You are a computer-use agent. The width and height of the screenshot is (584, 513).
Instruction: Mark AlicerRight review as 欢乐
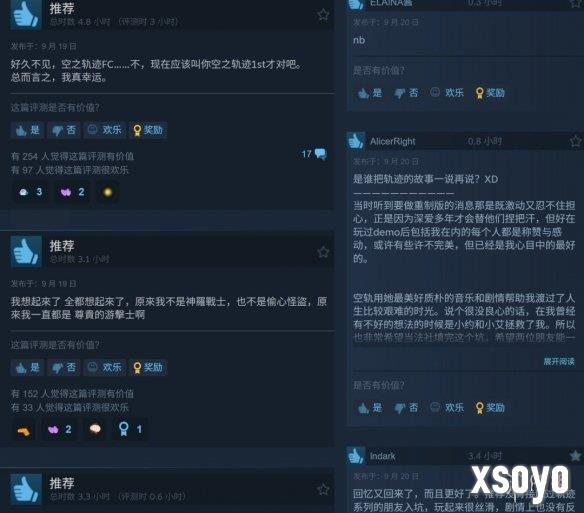[x=447, y=407]
